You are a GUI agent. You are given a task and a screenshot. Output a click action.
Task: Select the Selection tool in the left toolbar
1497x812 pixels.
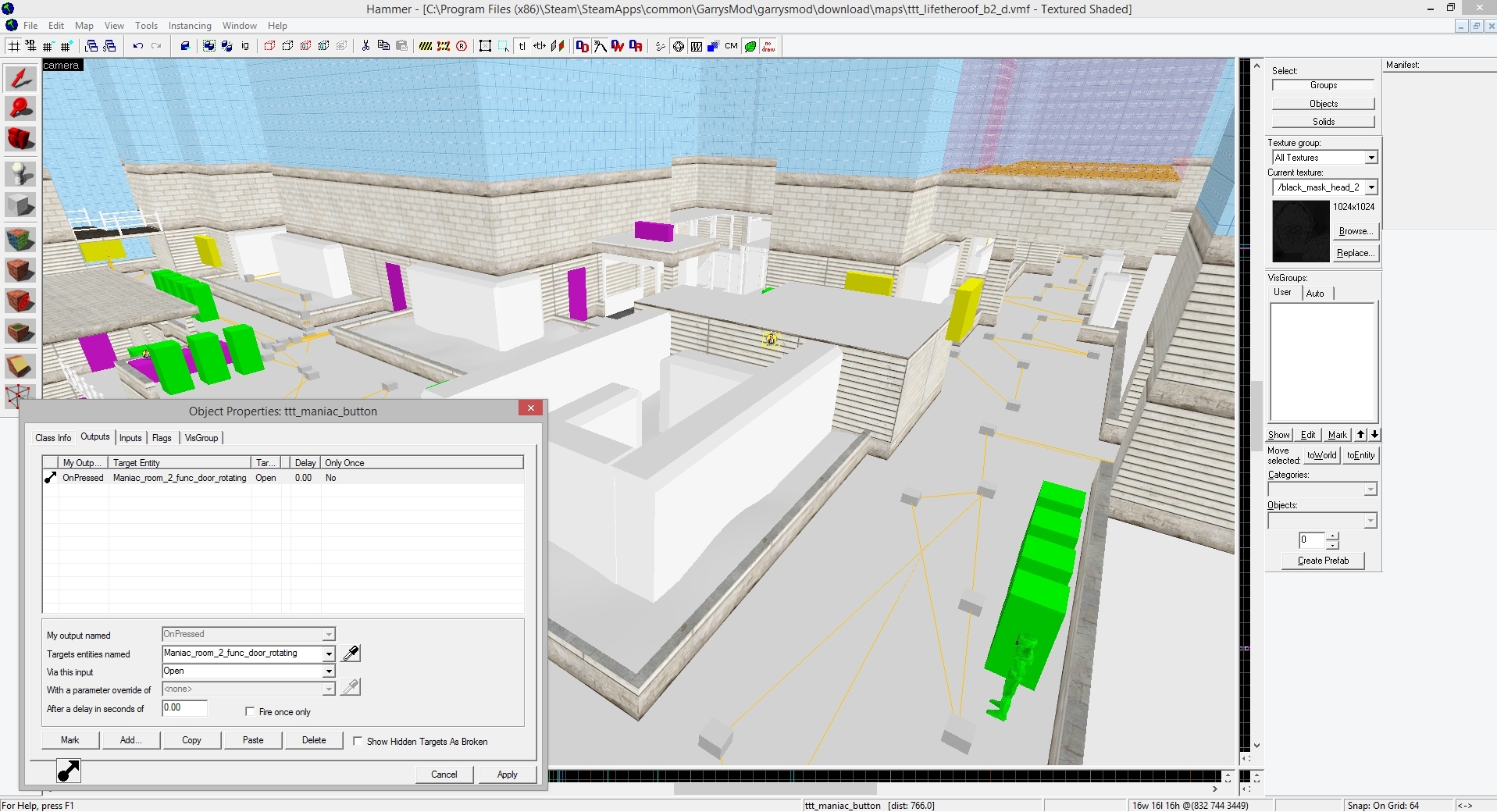(x=20, y=79)
